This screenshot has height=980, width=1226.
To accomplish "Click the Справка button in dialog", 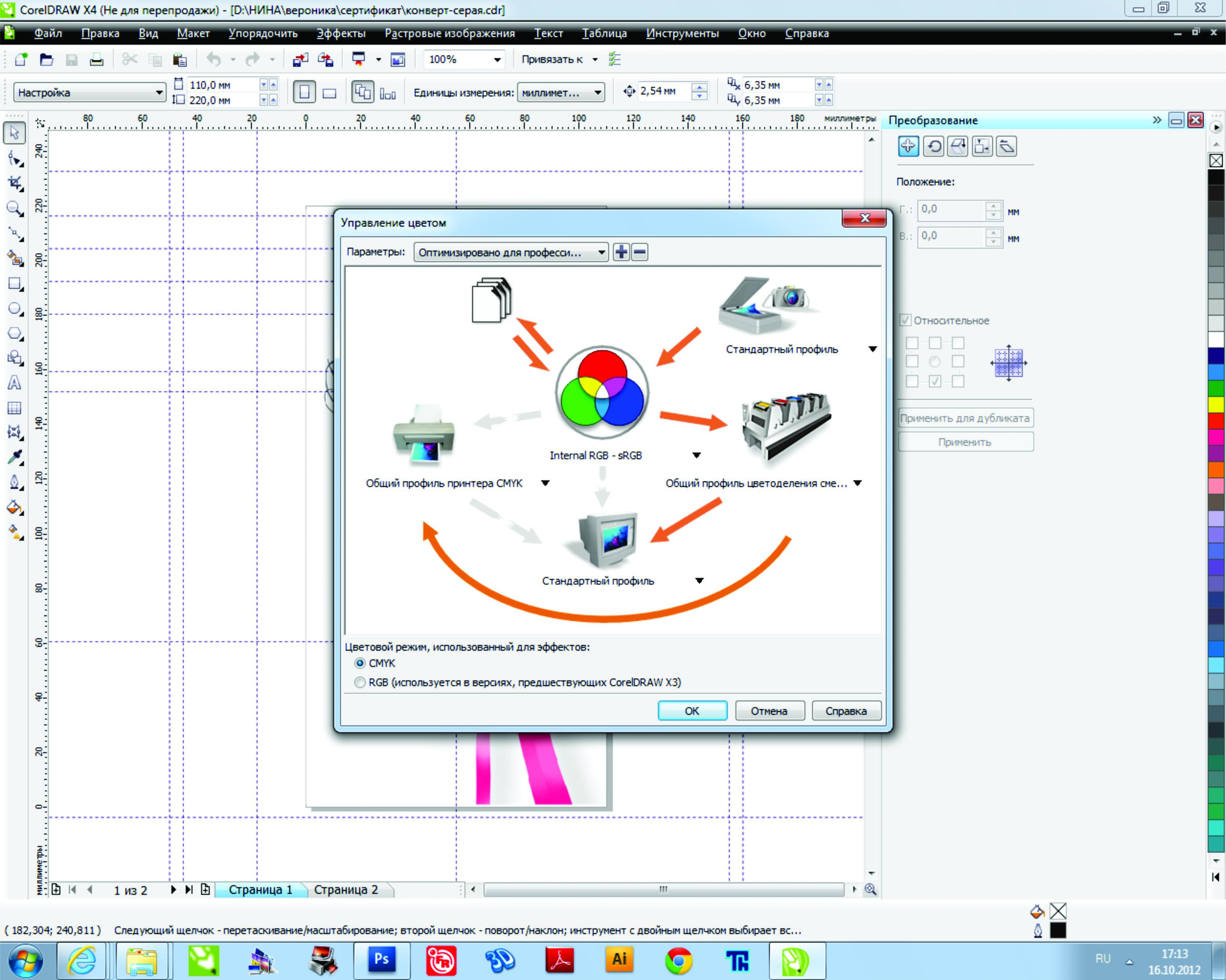I will [x=846, y=711].
